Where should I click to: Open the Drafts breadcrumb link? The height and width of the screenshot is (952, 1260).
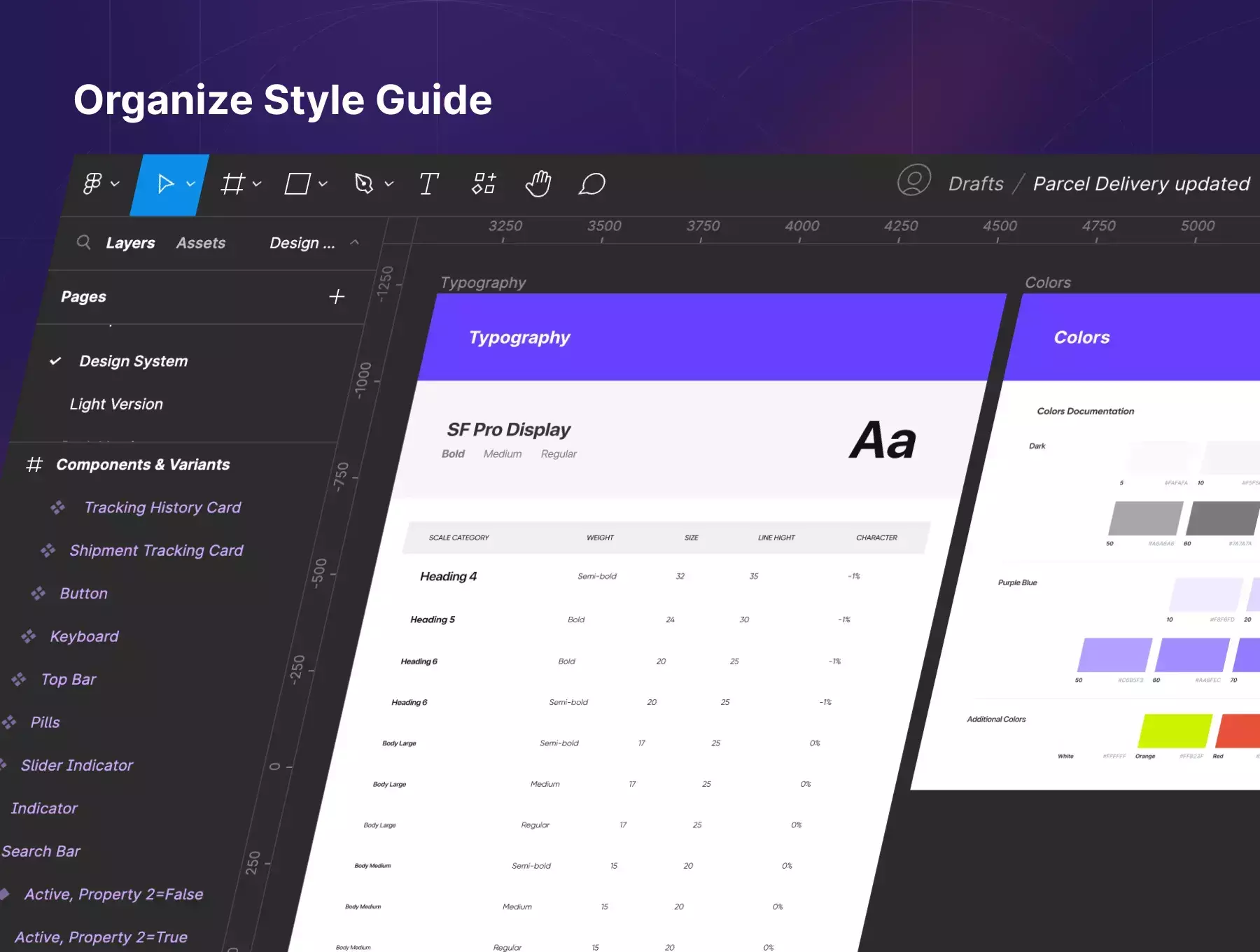tap(976, 183)
